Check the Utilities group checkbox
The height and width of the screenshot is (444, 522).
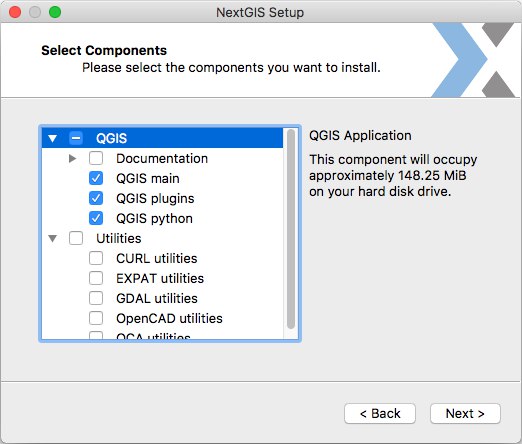coord(76,238)
